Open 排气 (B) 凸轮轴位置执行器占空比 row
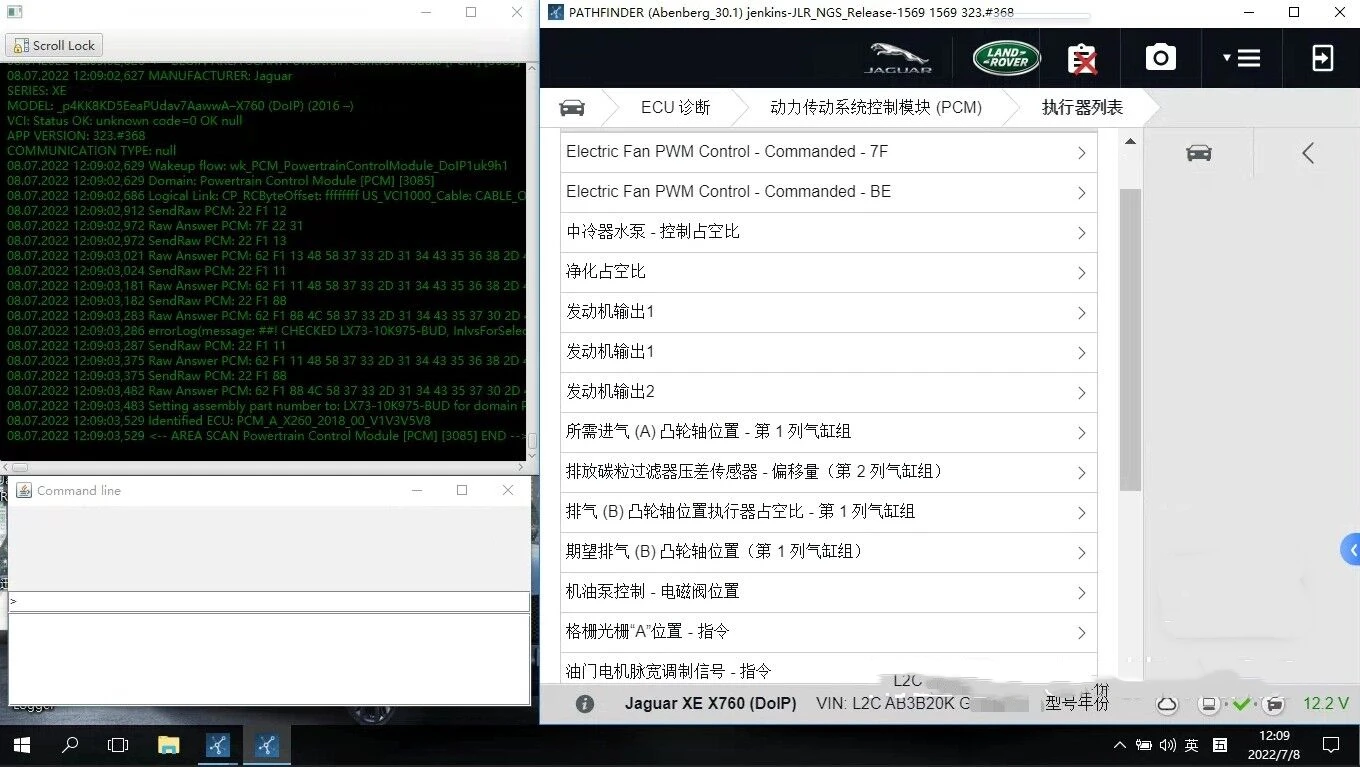Image resolution: width=1360 pixels, height=767 pixels. tap(828, 512)
